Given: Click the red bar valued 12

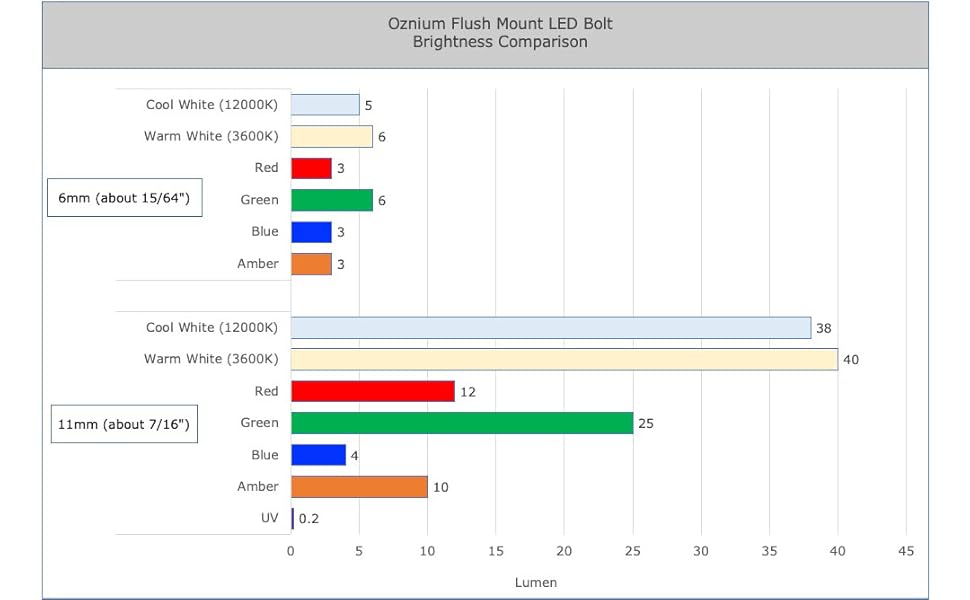Looking at the screenshot, I should click(372, 391).
